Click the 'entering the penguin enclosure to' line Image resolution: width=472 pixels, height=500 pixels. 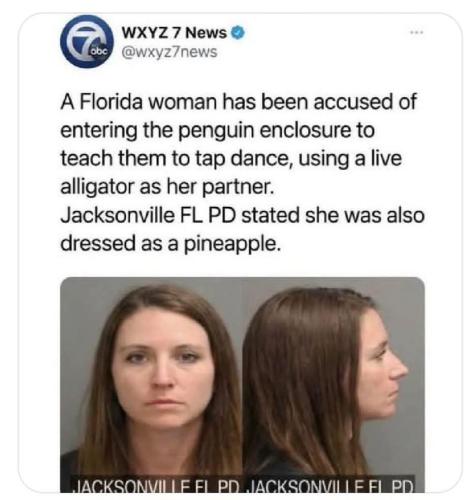(218, 130)
